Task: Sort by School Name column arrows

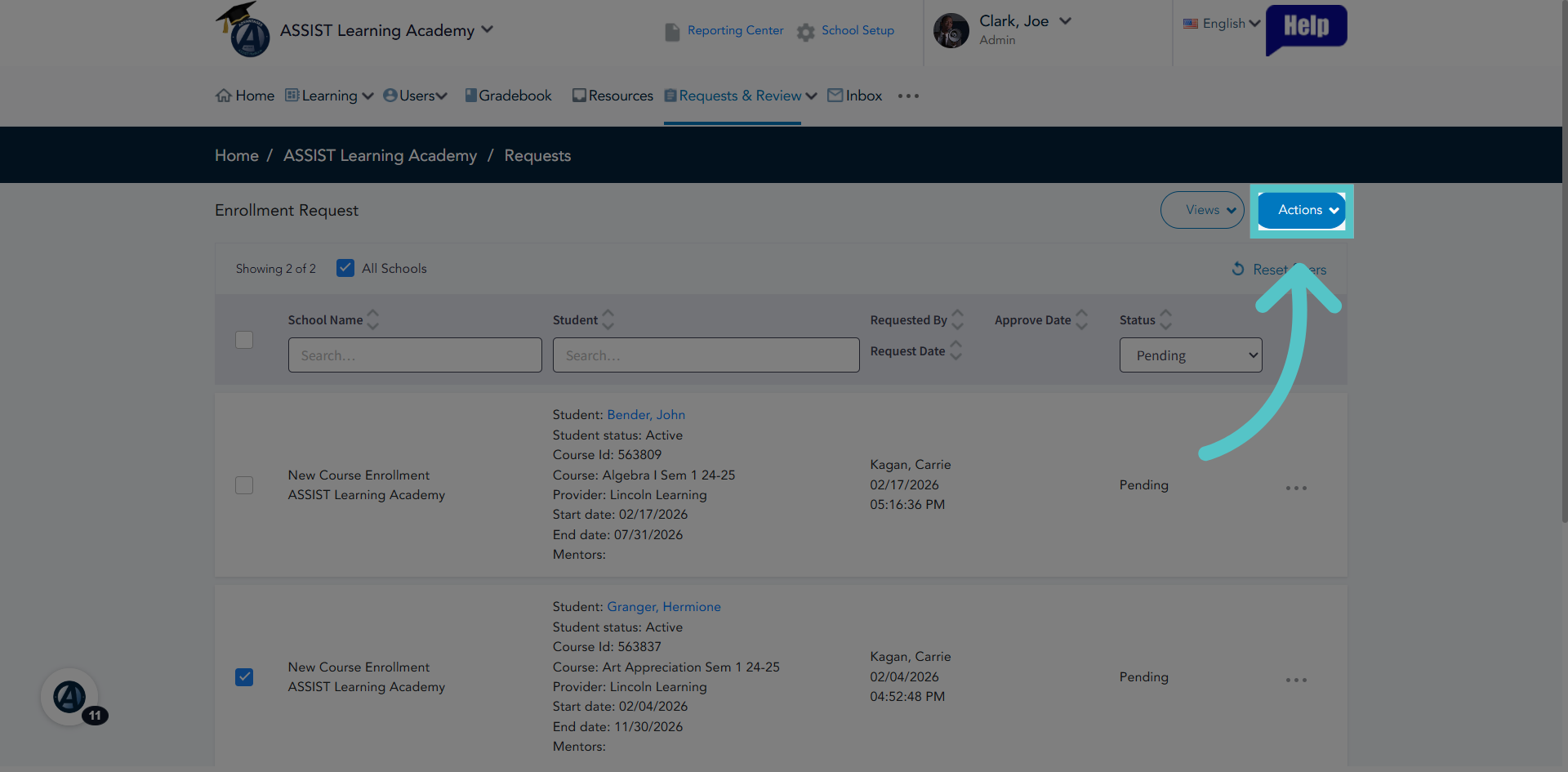Action: (x=373, y=319)
